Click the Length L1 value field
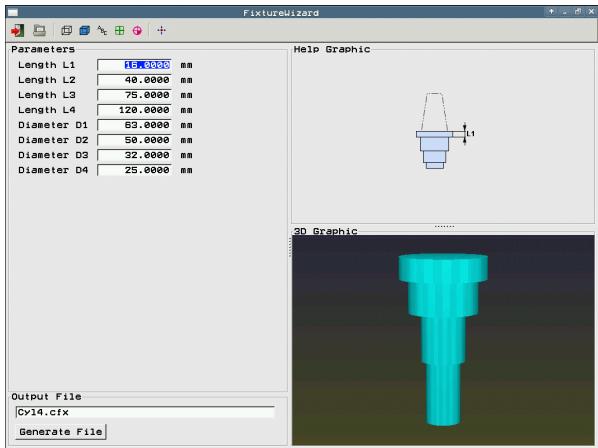The image size is (598, 448). [134, 65]
